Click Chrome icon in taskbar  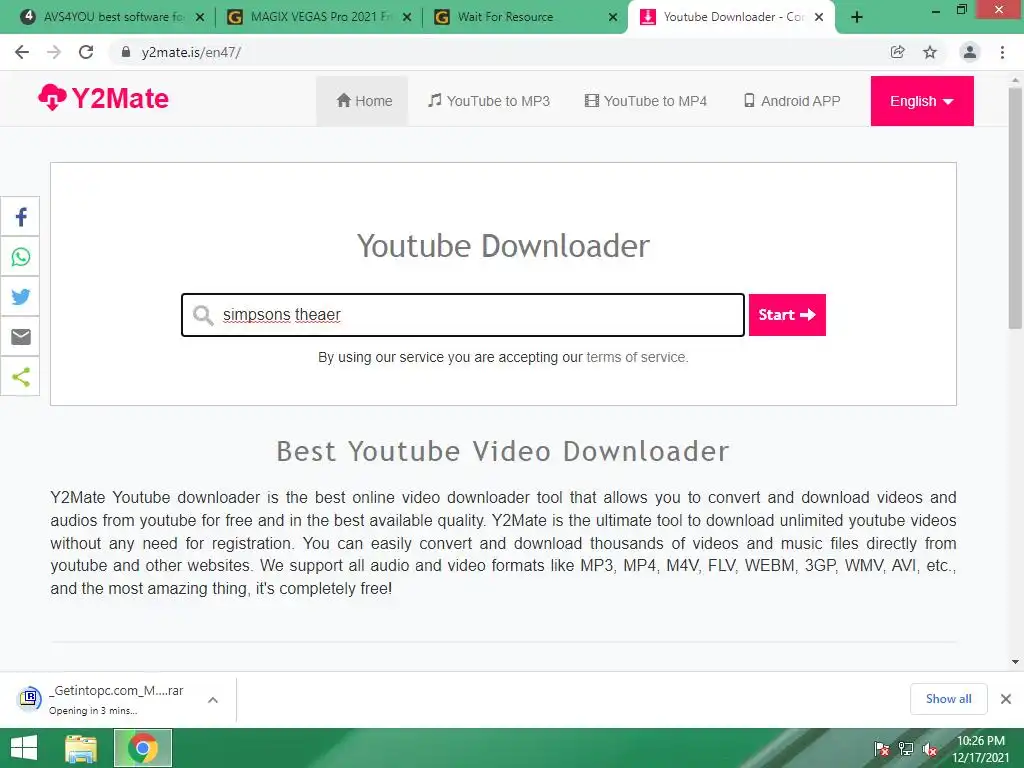pos(142,748)
